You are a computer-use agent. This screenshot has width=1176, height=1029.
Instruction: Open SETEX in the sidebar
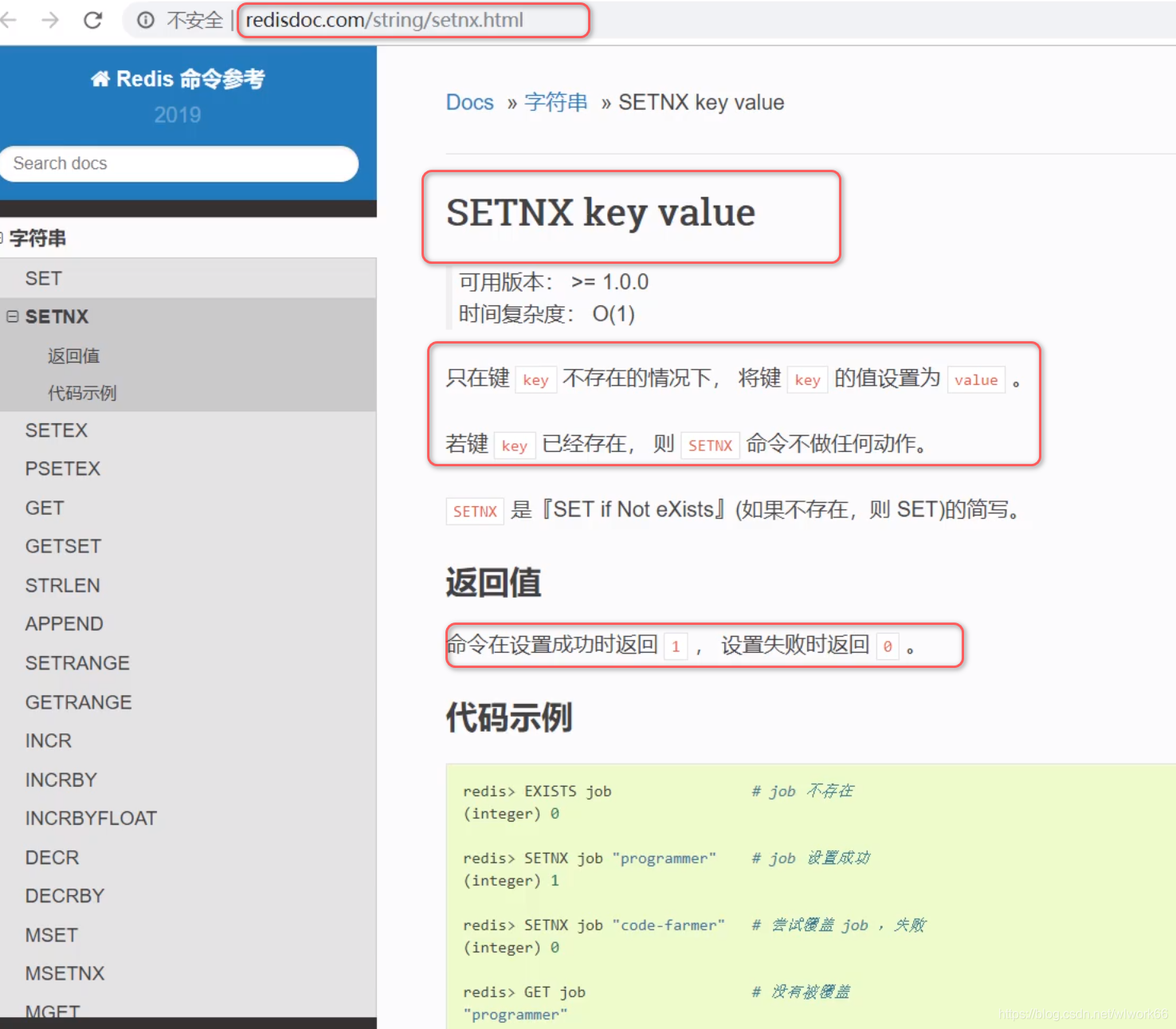coord(57,430)
